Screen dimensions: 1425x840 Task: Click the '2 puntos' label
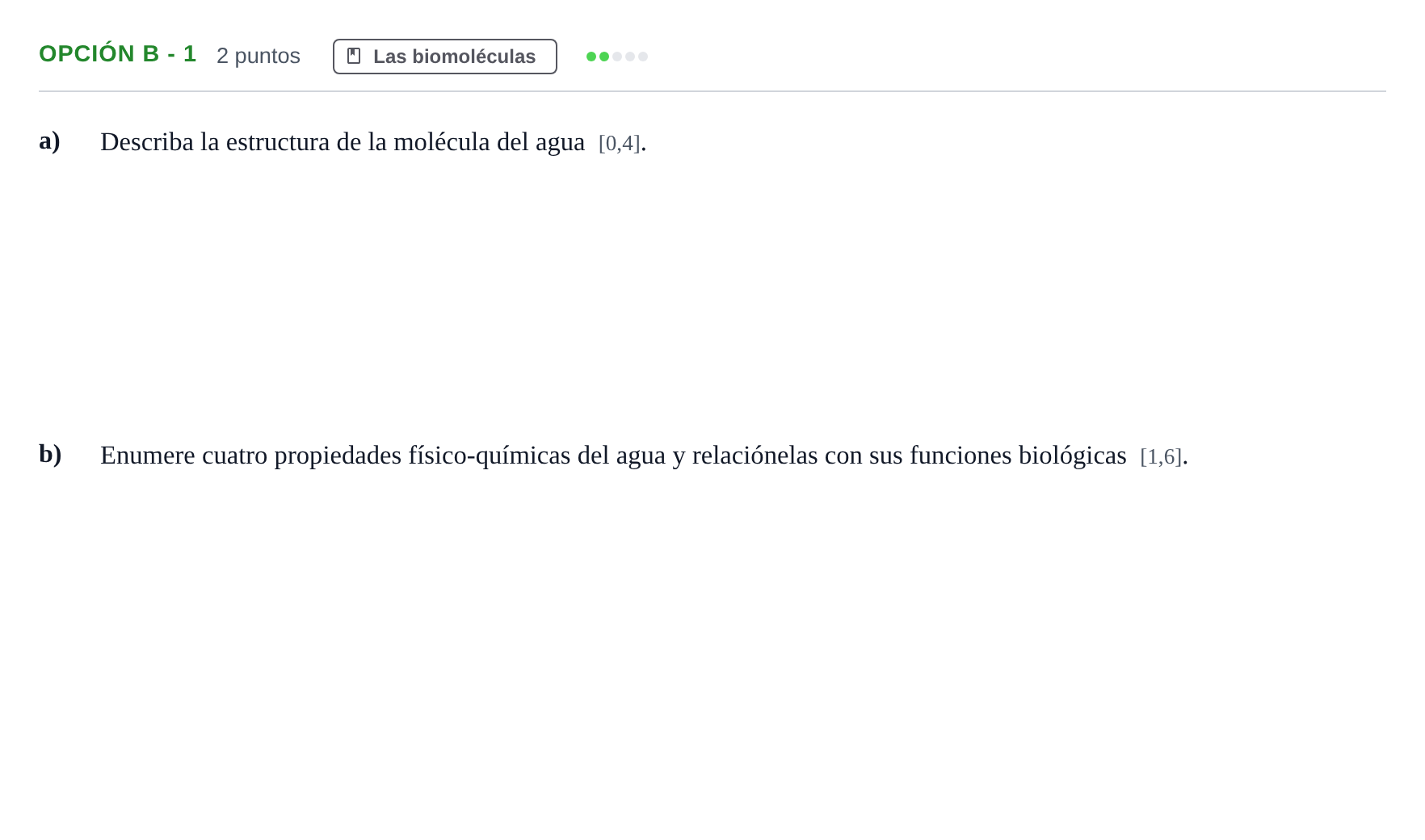click(x=259, y=56)
